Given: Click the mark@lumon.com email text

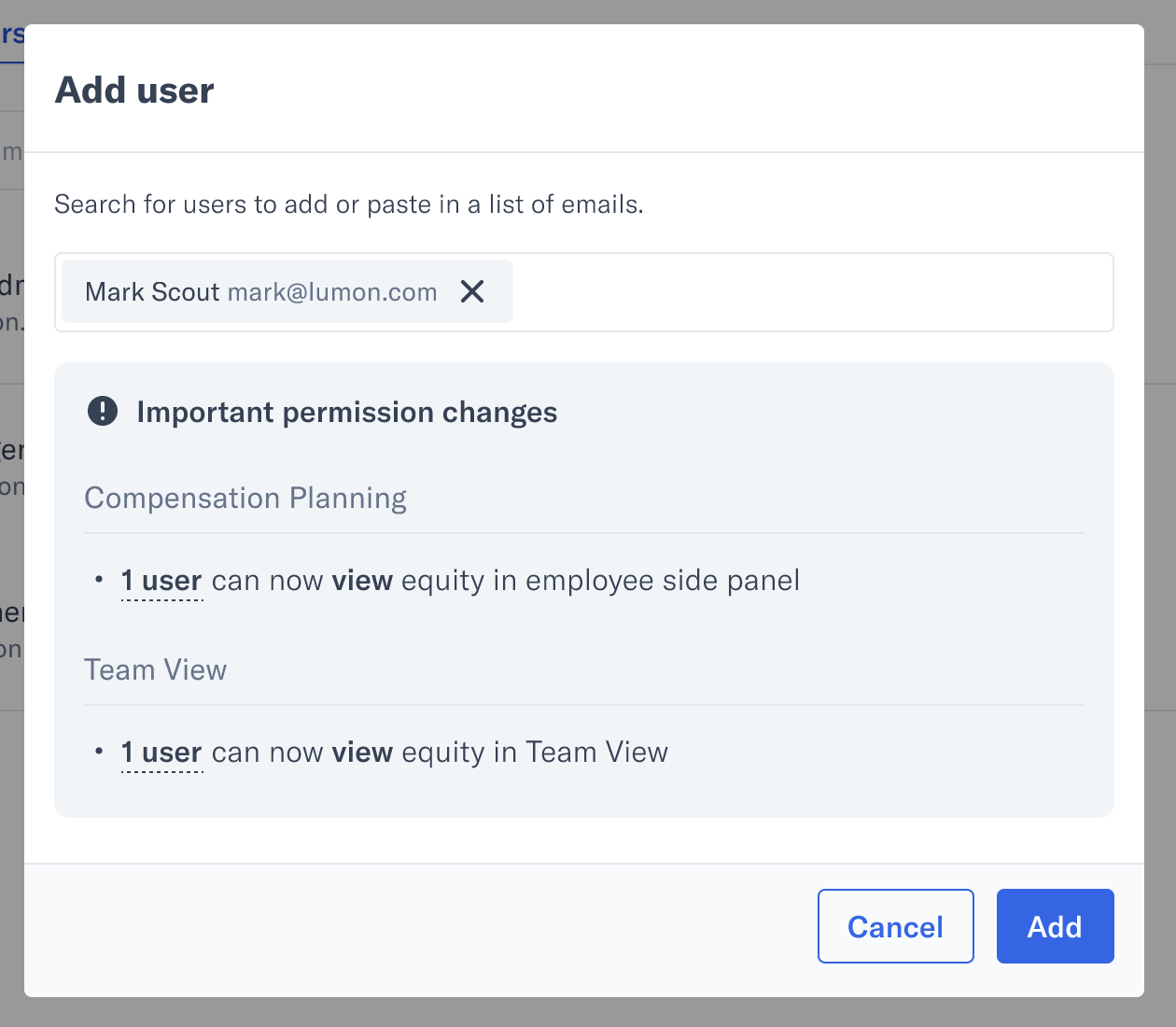Looking at the screenshot, I should click(x=332, y=292).
